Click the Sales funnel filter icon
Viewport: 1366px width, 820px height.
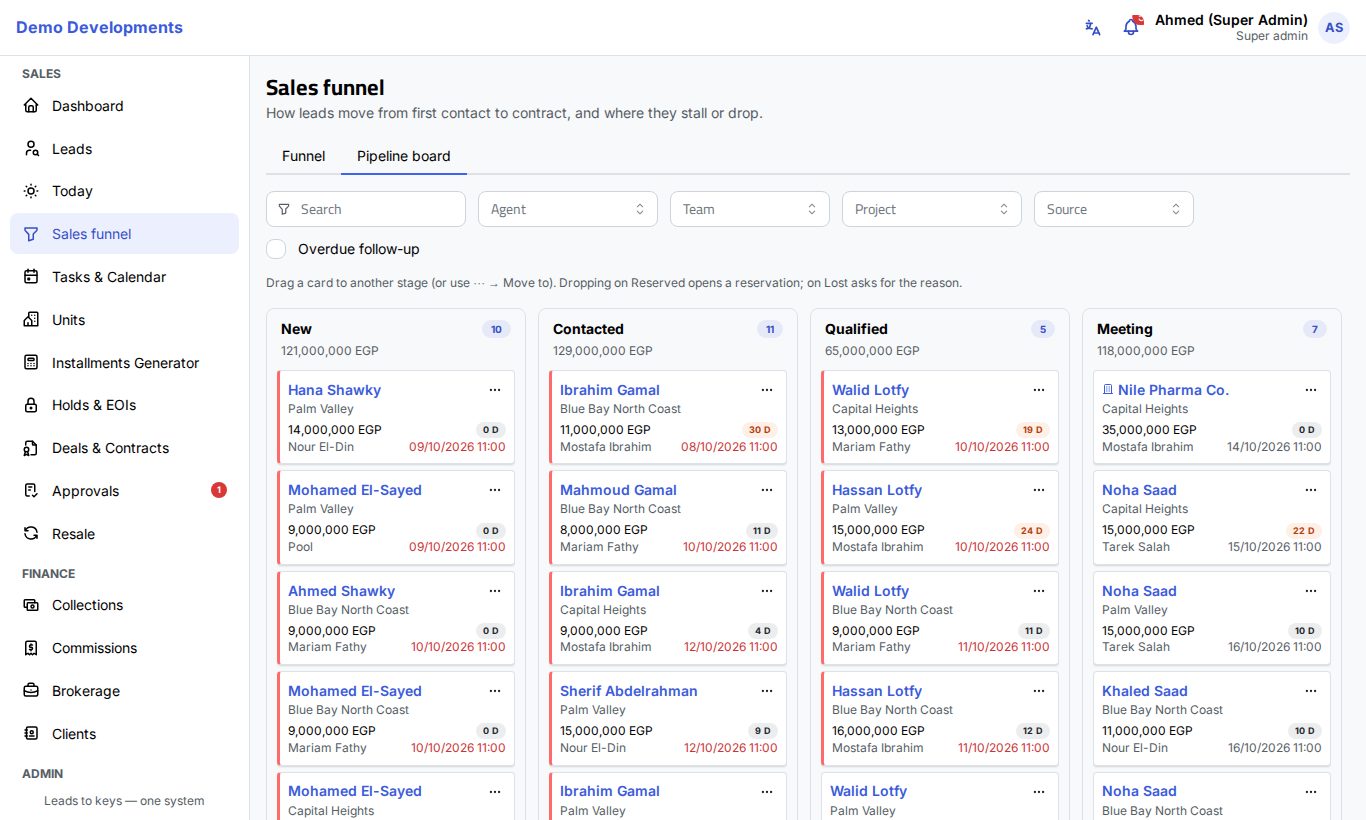point(32,234)
